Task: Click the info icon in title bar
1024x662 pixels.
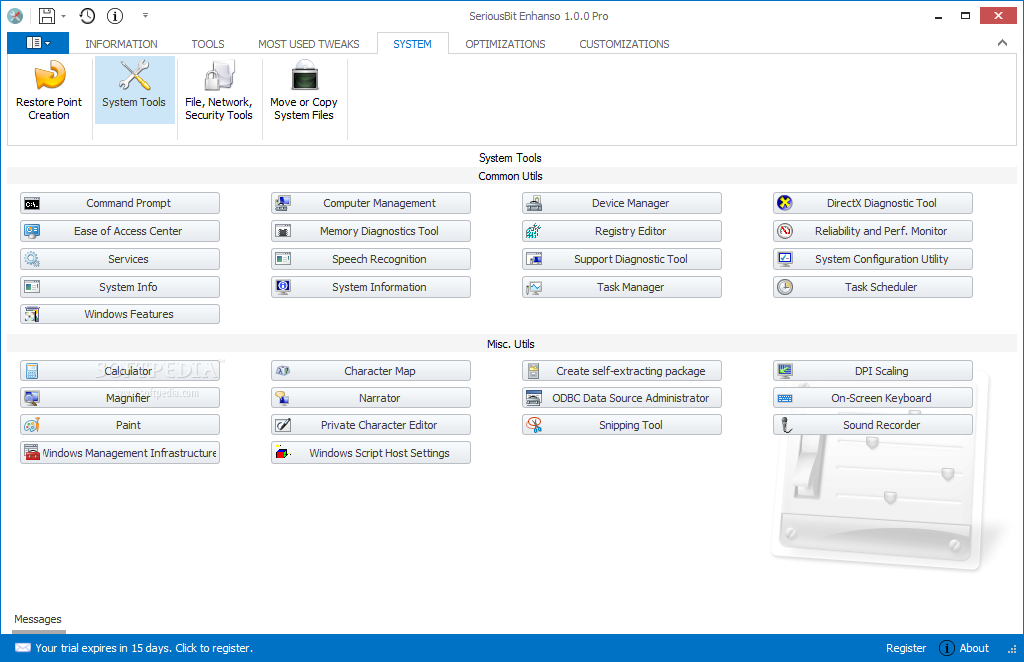Action: 115,16
